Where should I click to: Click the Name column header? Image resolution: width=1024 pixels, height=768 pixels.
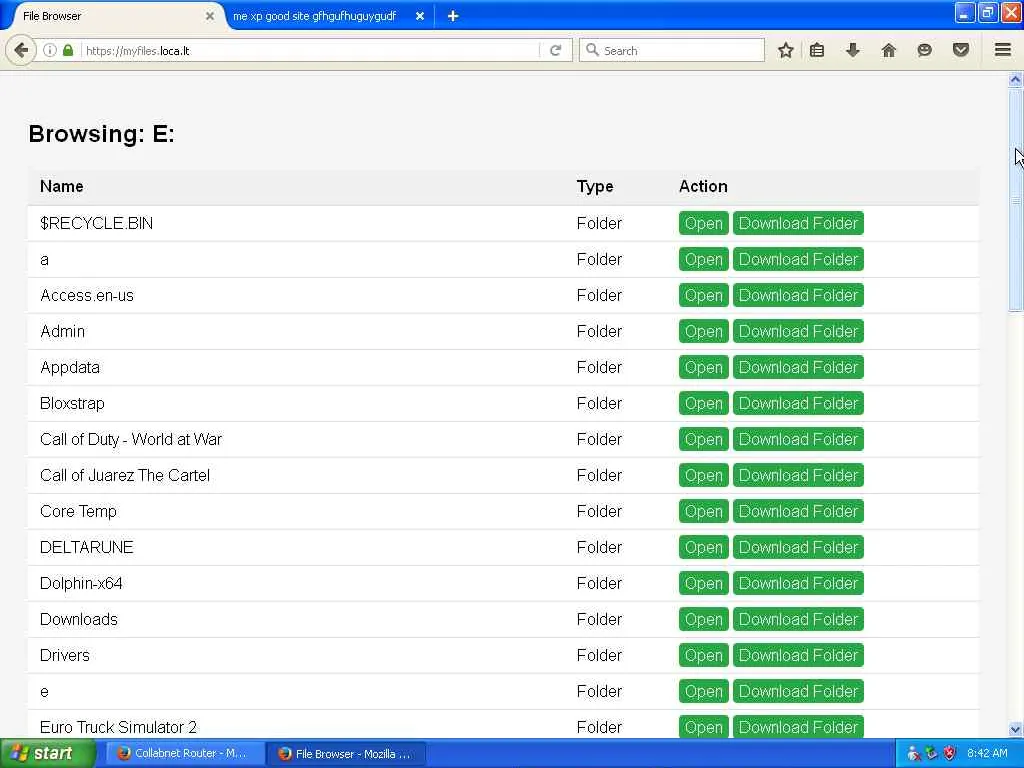click(61, 186)
